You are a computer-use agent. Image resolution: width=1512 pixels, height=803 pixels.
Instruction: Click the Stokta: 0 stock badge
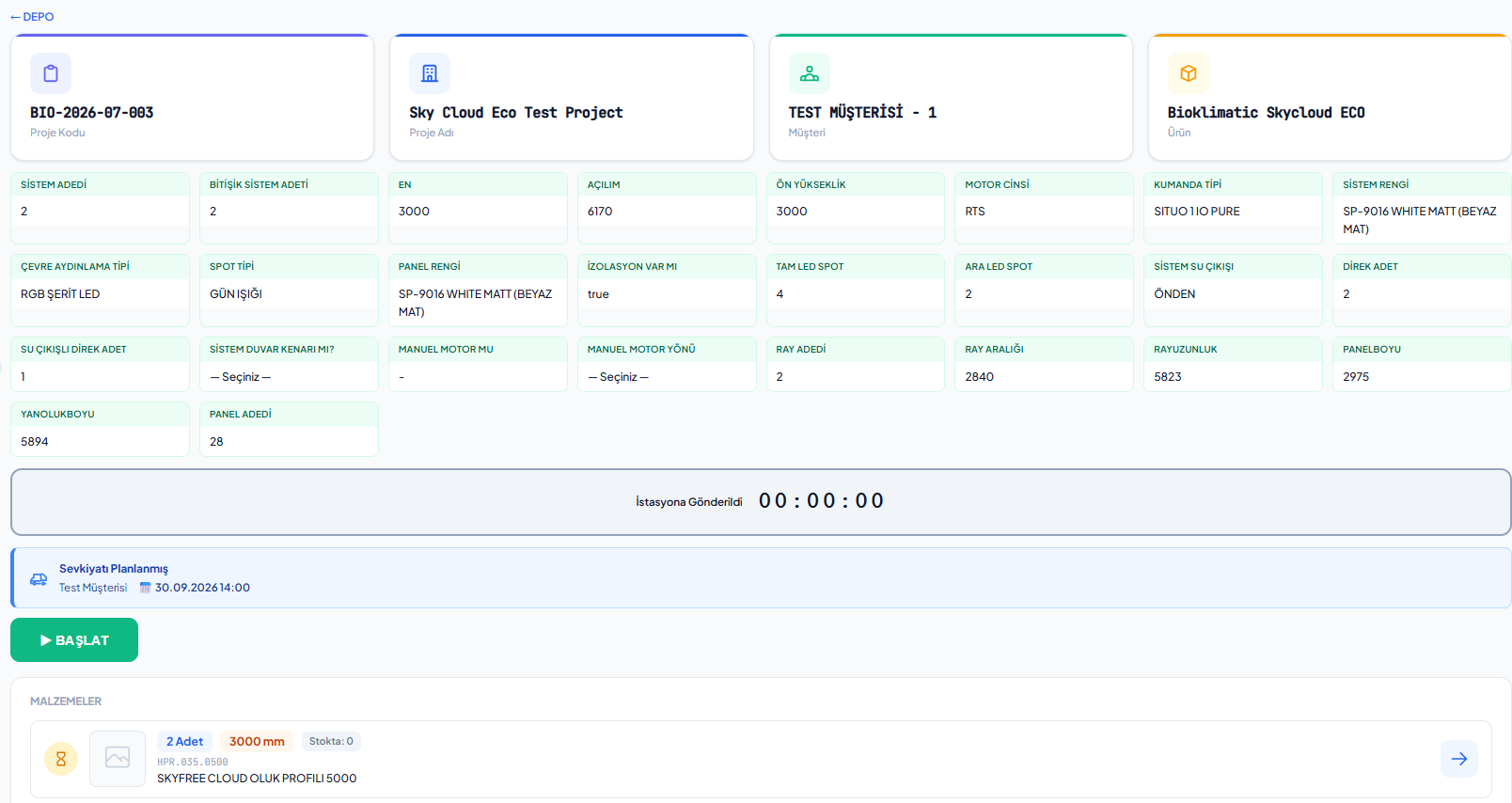[x=331, y=741]
